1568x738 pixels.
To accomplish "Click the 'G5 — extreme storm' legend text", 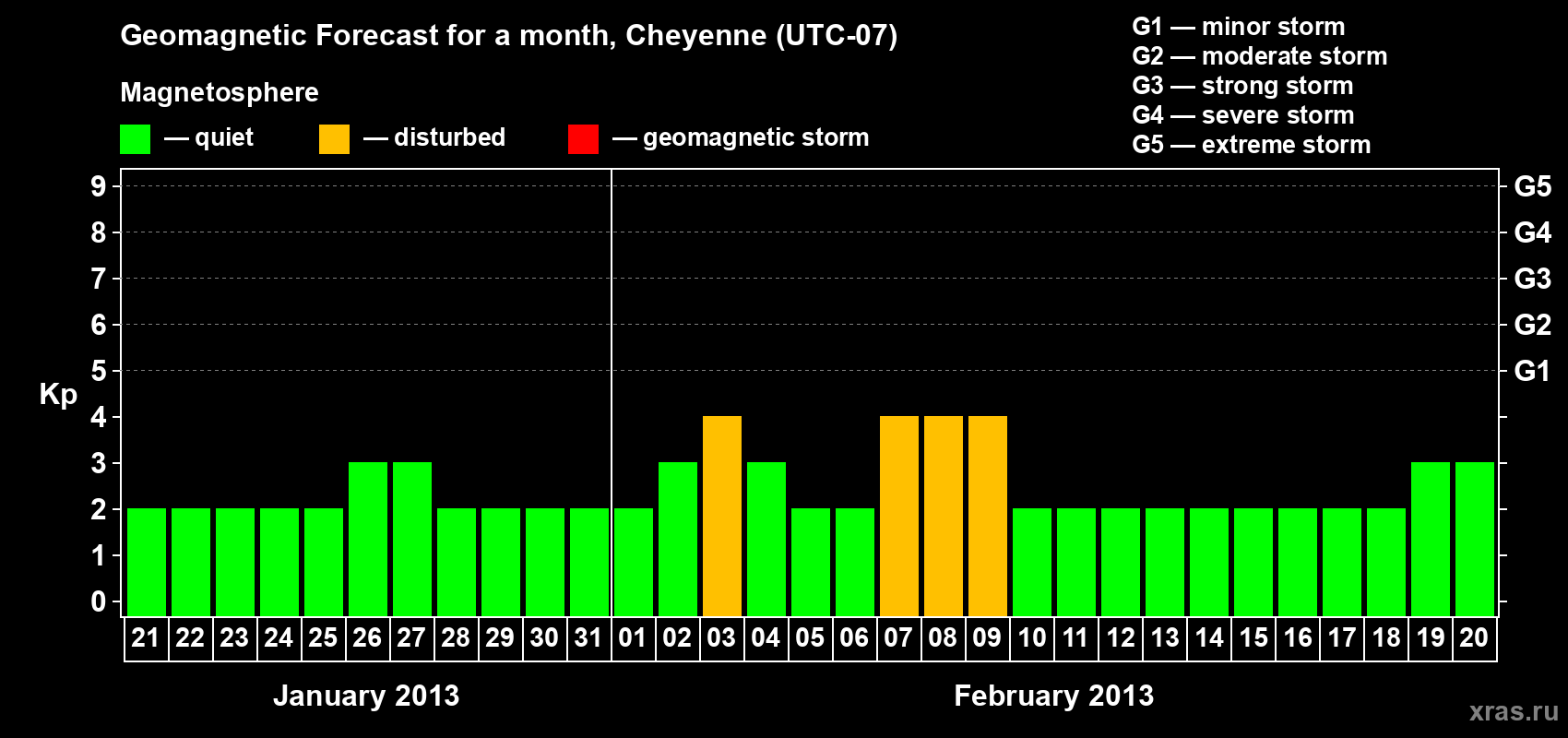I will 1252,145.
